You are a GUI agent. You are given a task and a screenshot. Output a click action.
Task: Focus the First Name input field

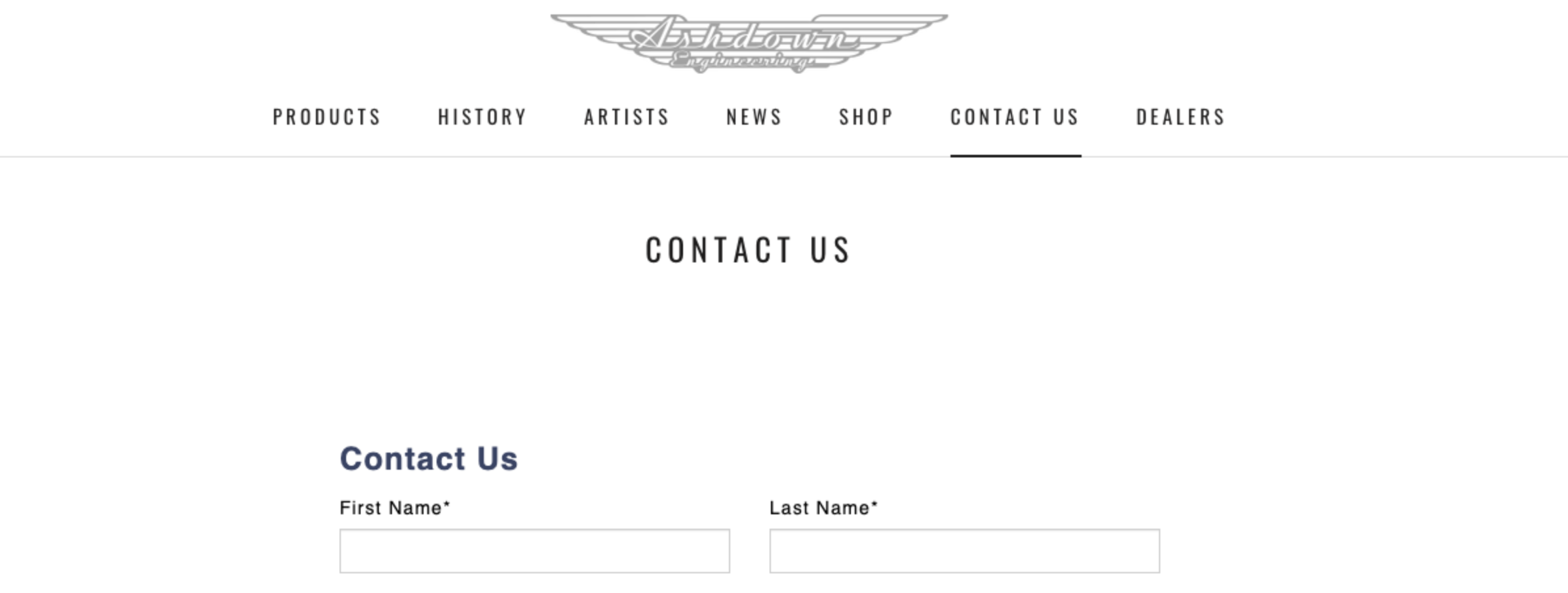(x=534, y=551)
